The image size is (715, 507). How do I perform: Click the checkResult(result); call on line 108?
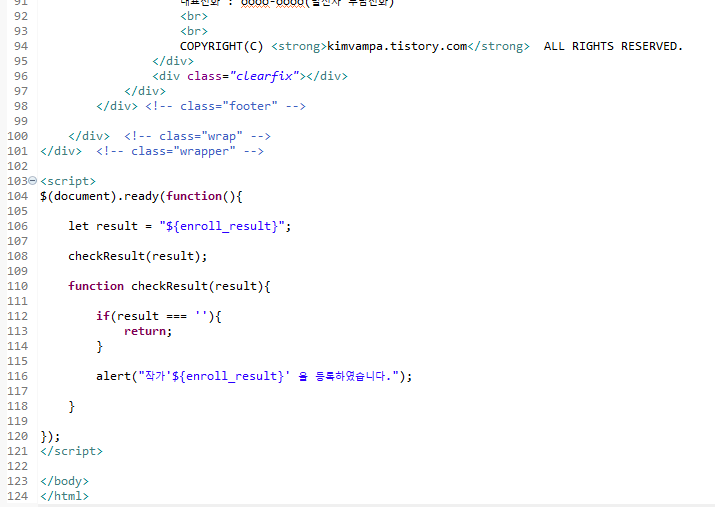click(138, 256)
